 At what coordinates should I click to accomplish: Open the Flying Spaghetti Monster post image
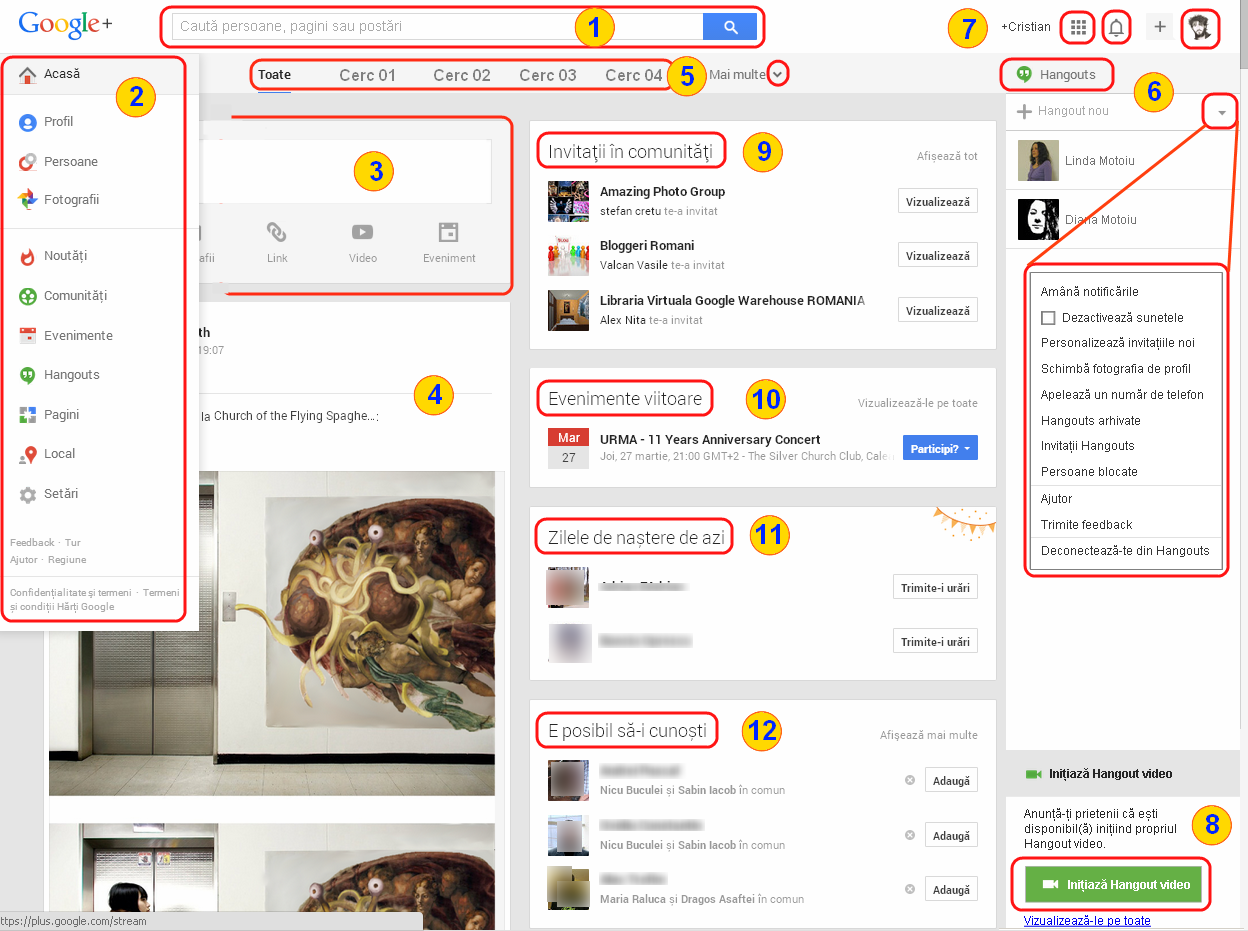[272, 633]
